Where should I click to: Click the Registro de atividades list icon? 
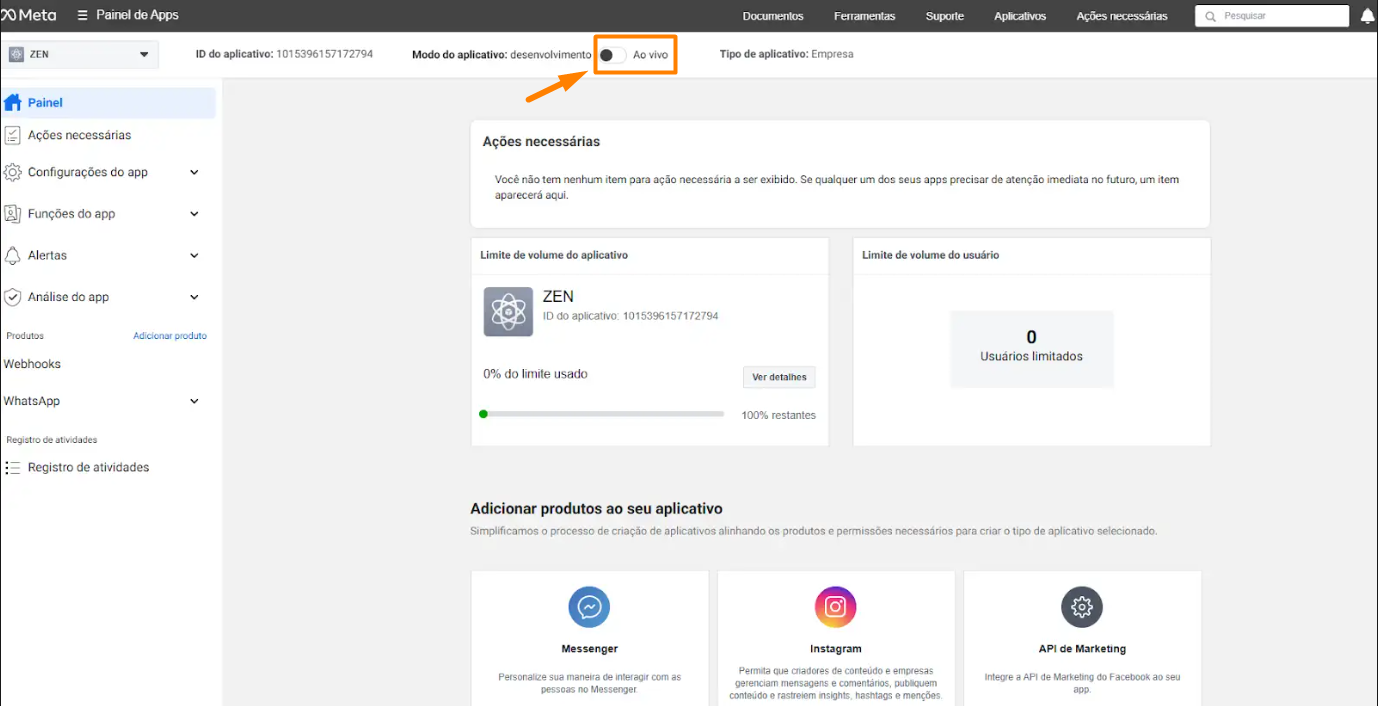tap(13, 468)
